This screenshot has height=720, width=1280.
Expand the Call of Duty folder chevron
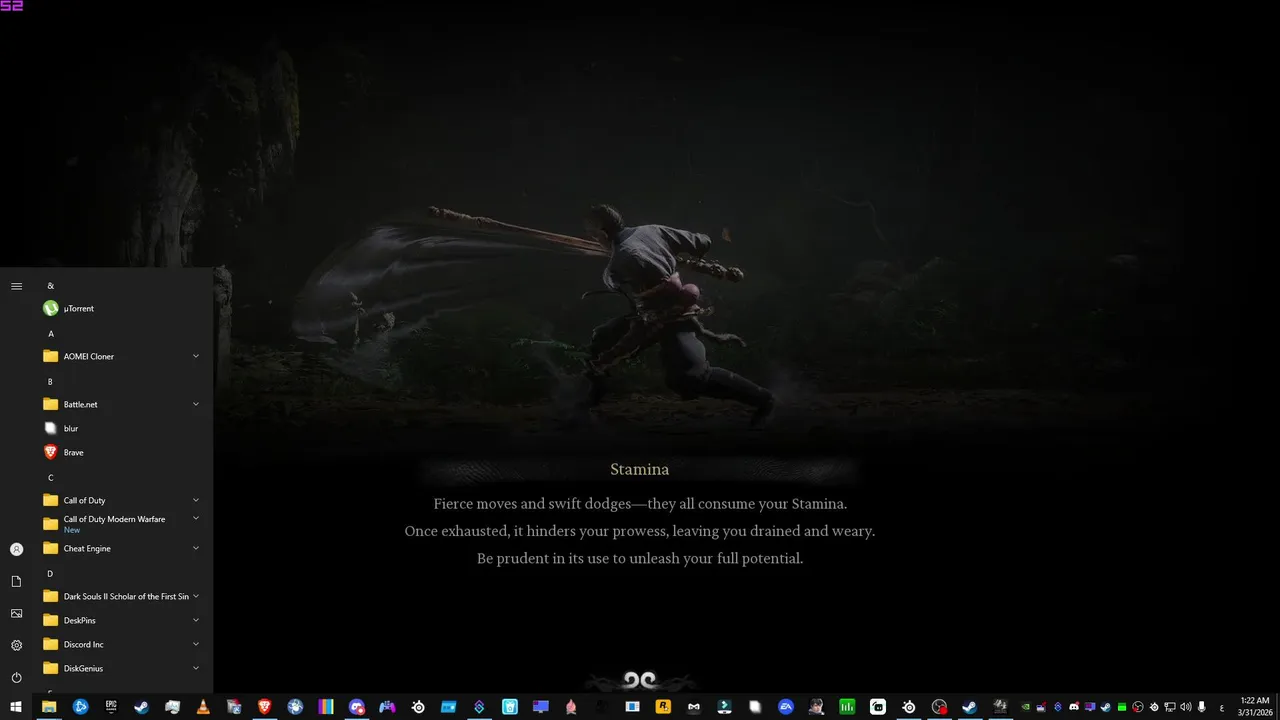pyautogui.click(x=196, y=500)
